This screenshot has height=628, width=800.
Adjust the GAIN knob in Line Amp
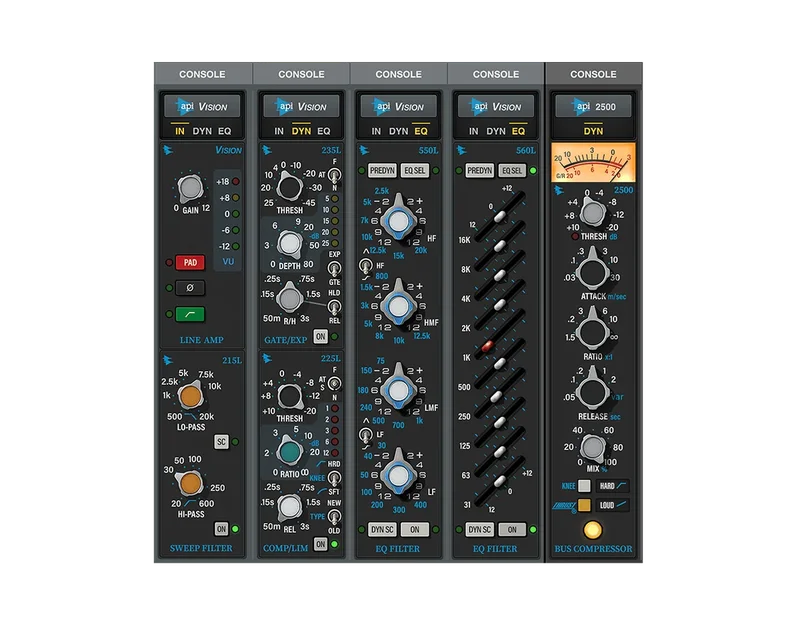click(x=190, y=187)
